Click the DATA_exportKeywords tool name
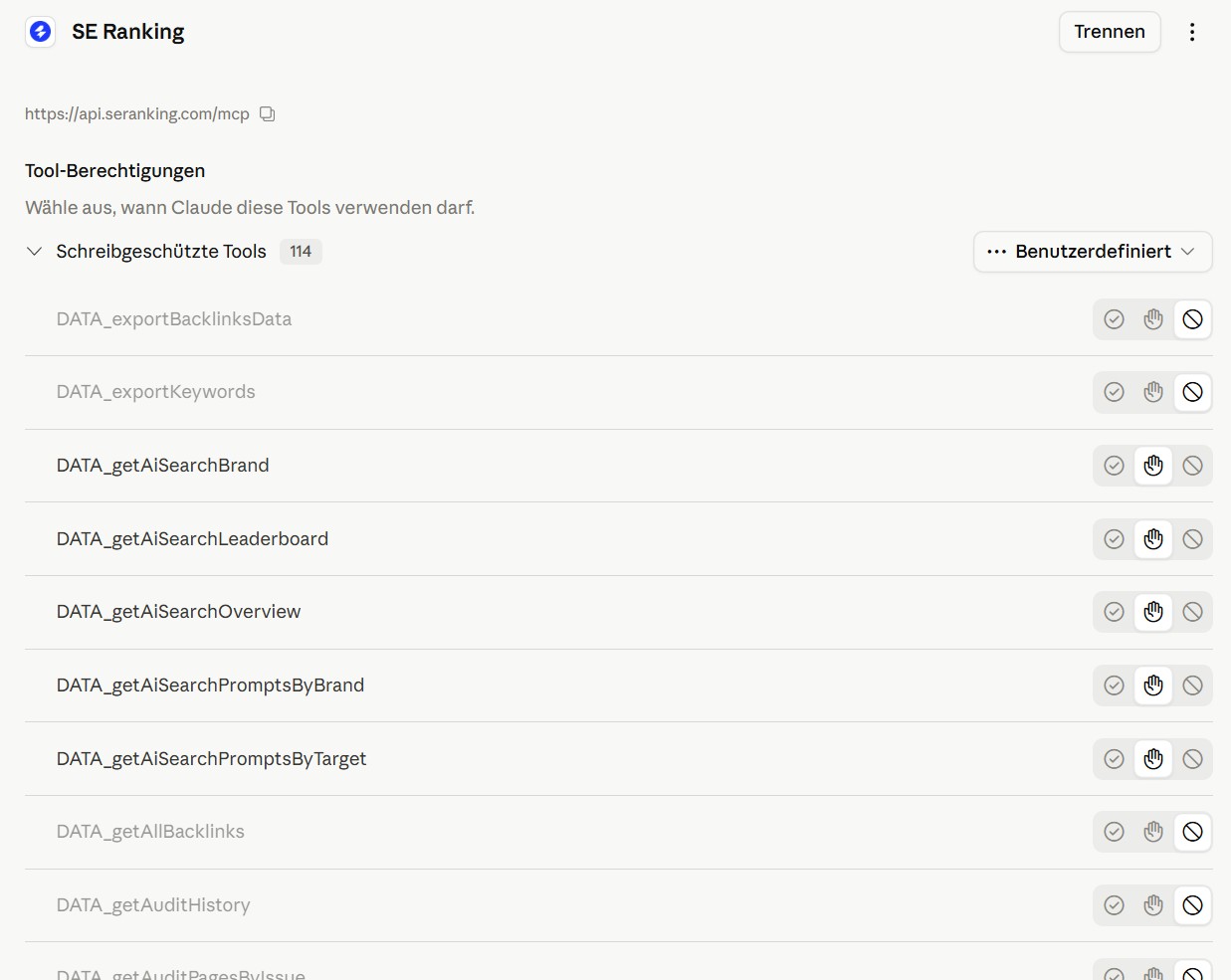1231x980 pixels. [x=156, y=392]
